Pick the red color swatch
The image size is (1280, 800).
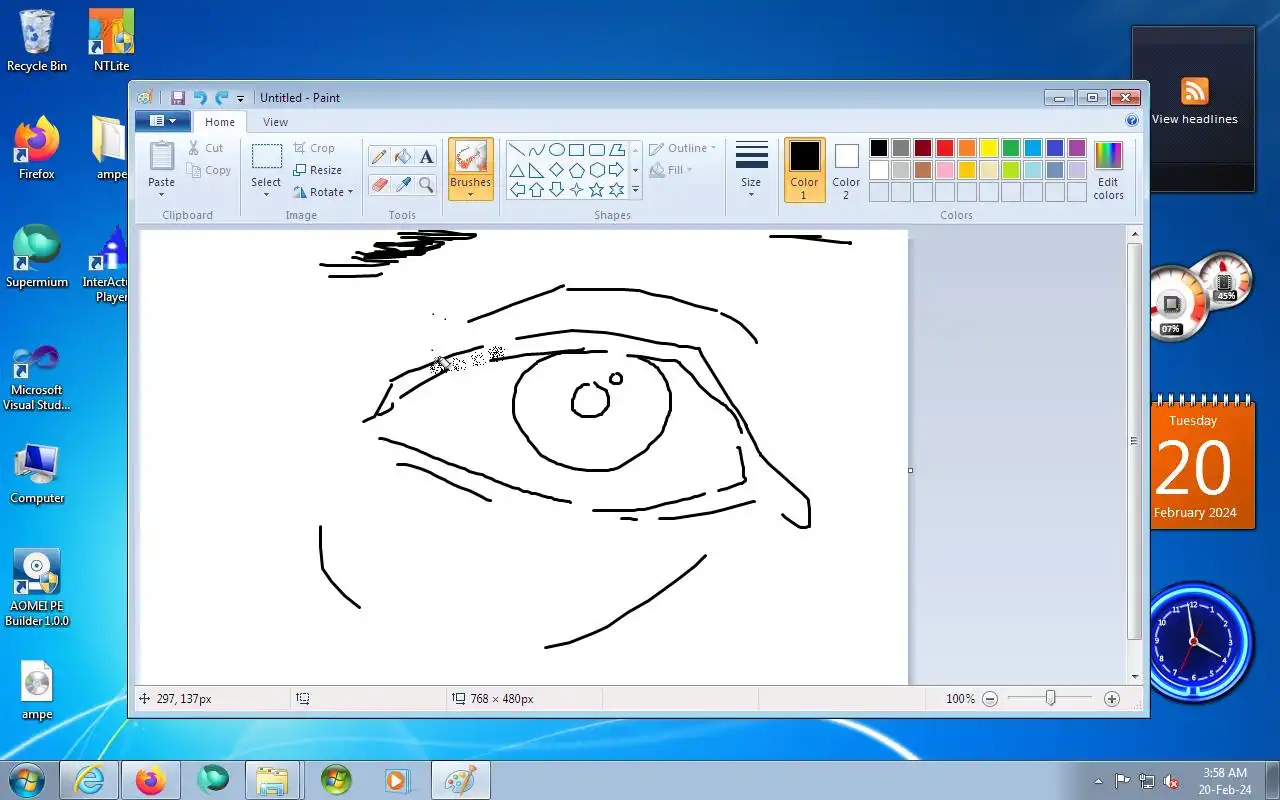click(945, 148)
